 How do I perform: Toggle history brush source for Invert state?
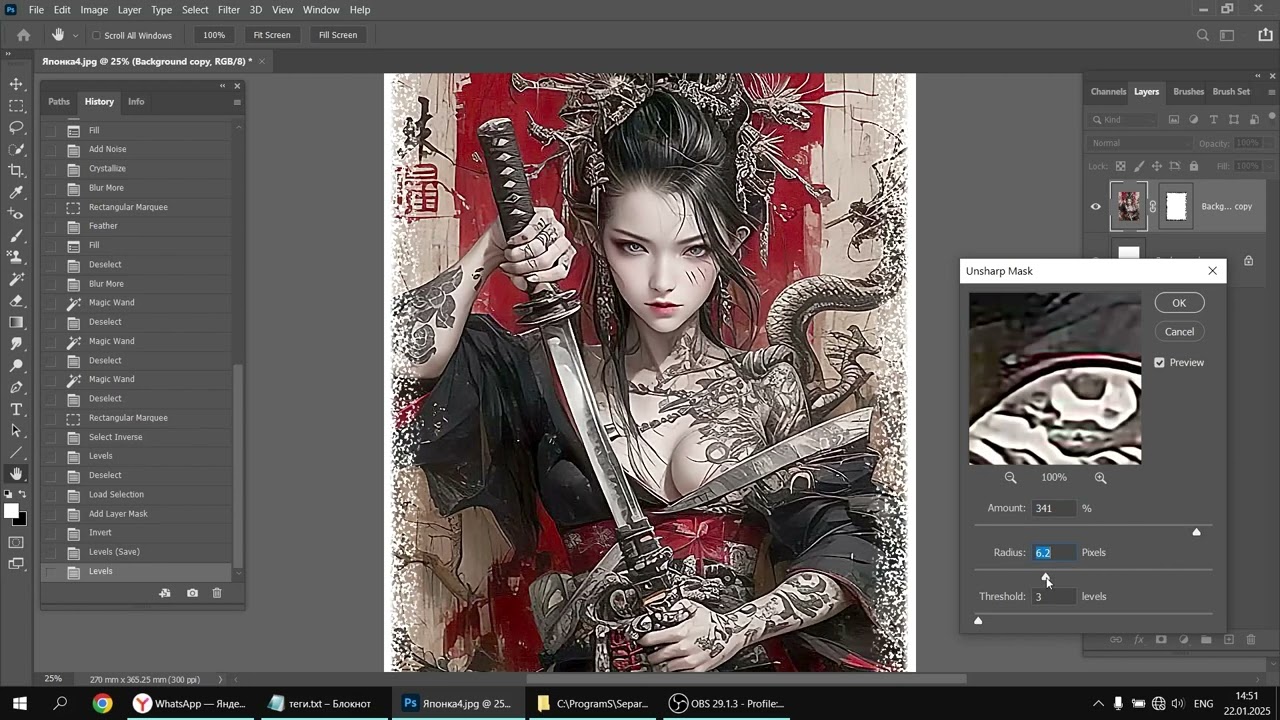pos(51,533)
